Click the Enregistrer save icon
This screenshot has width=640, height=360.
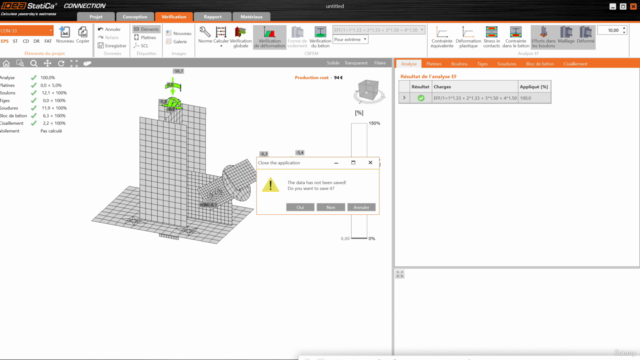pyautogui.click(x=100, y=46)
